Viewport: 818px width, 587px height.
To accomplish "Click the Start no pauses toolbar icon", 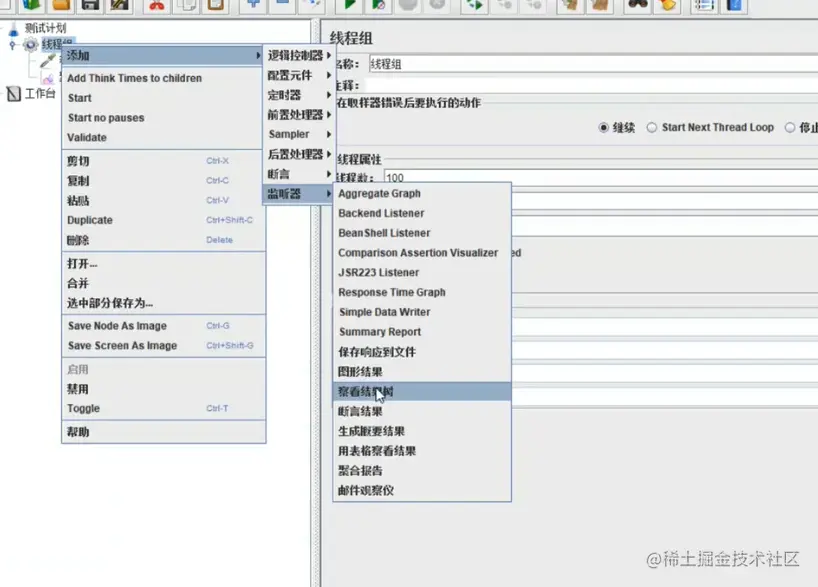I will tap(379, 5).
